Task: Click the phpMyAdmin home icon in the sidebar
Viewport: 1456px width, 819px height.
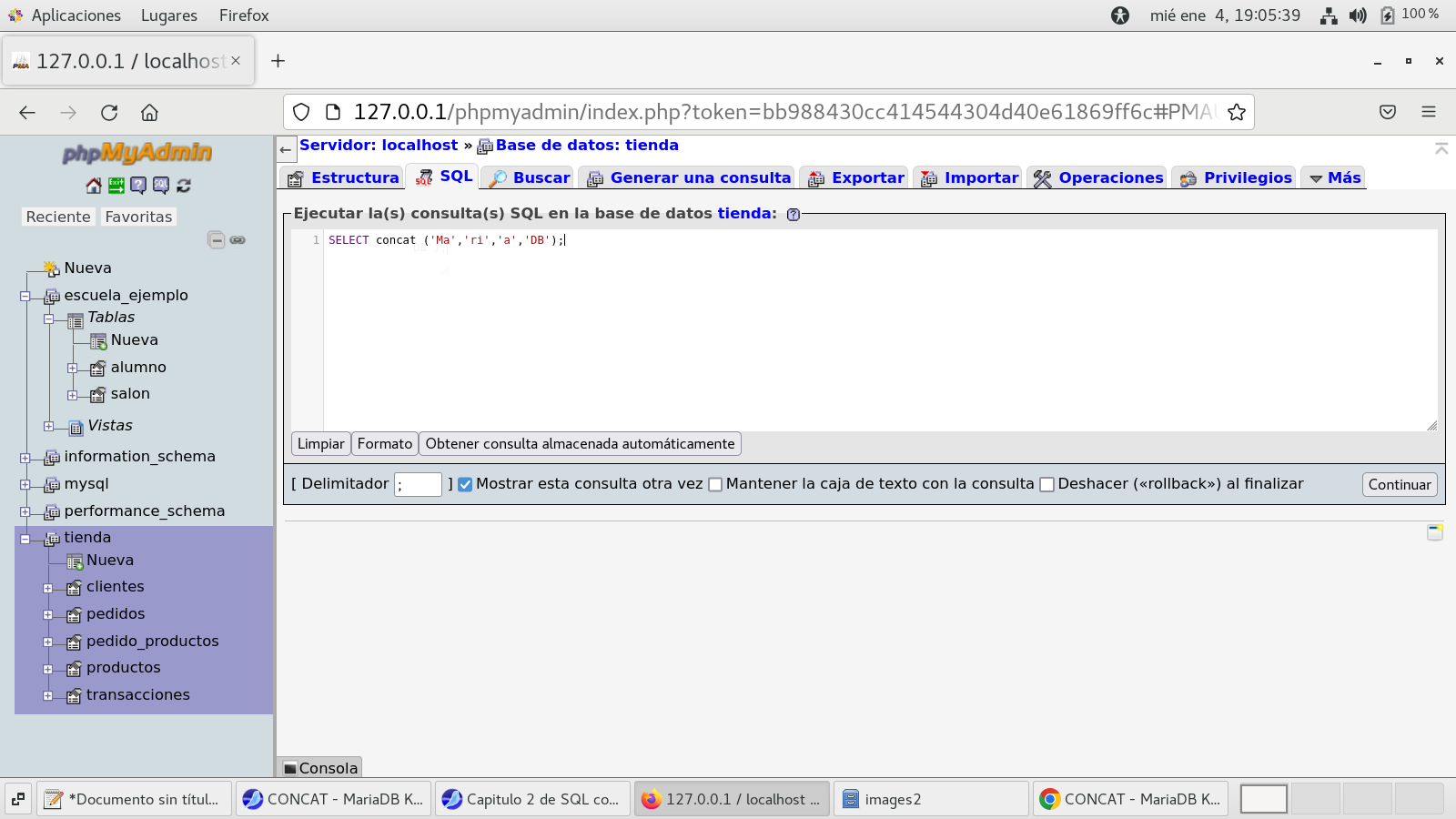Action: (94, 186)
